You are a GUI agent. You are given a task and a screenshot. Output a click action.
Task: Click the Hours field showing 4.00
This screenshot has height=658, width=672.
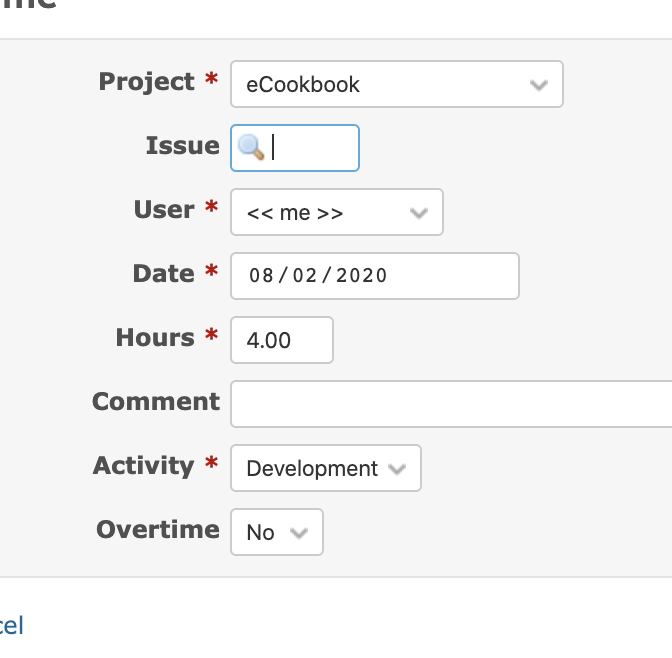tap(282, 340)
